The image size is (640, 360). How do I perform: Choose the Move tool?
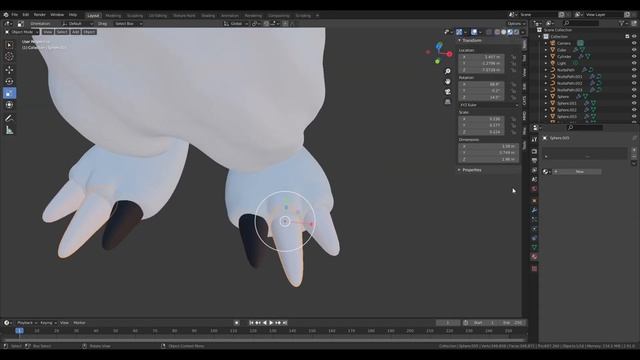[9, 69]
